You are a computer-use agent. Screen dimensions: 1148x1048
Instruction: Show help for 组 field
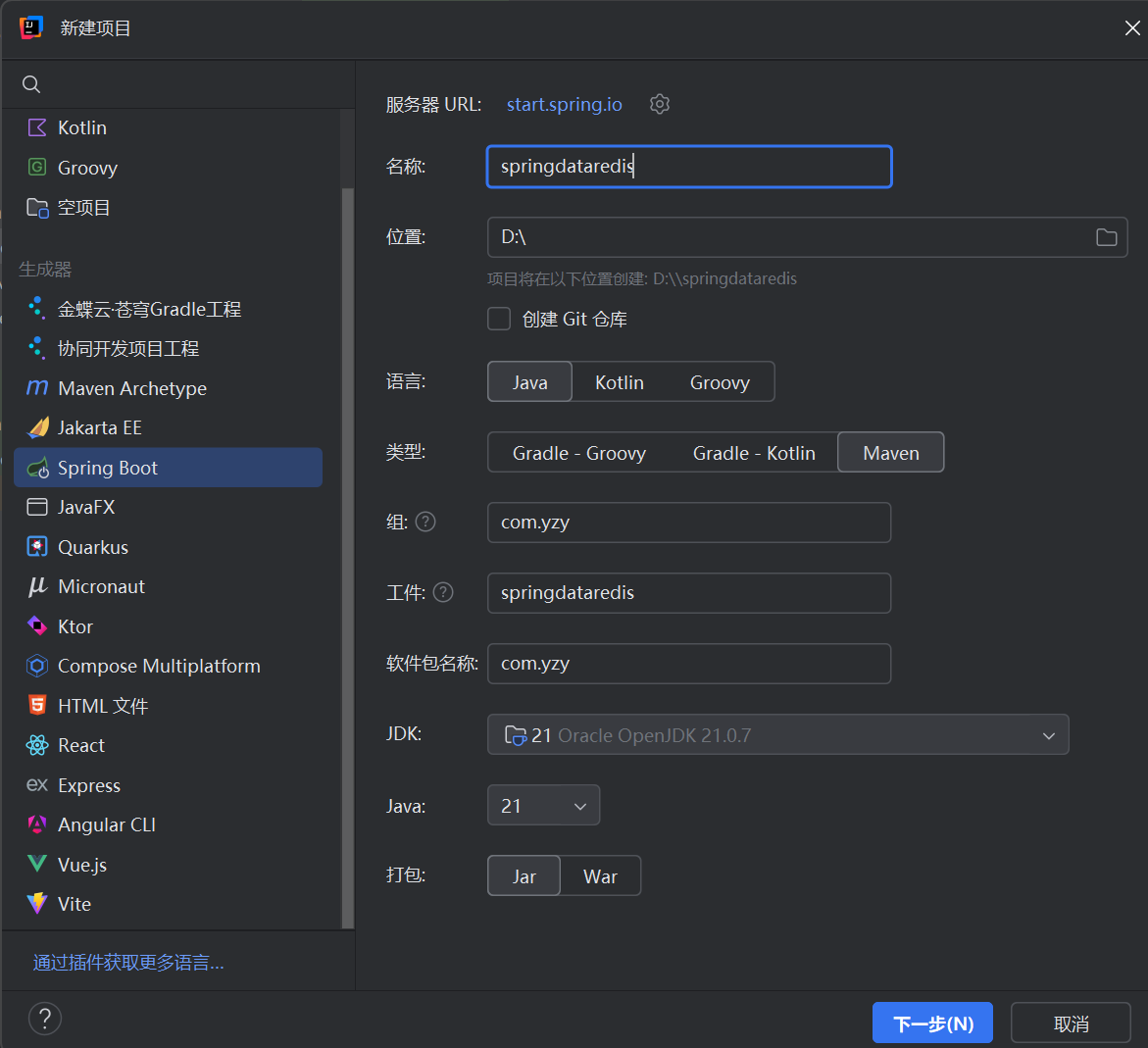pos(425,522)
